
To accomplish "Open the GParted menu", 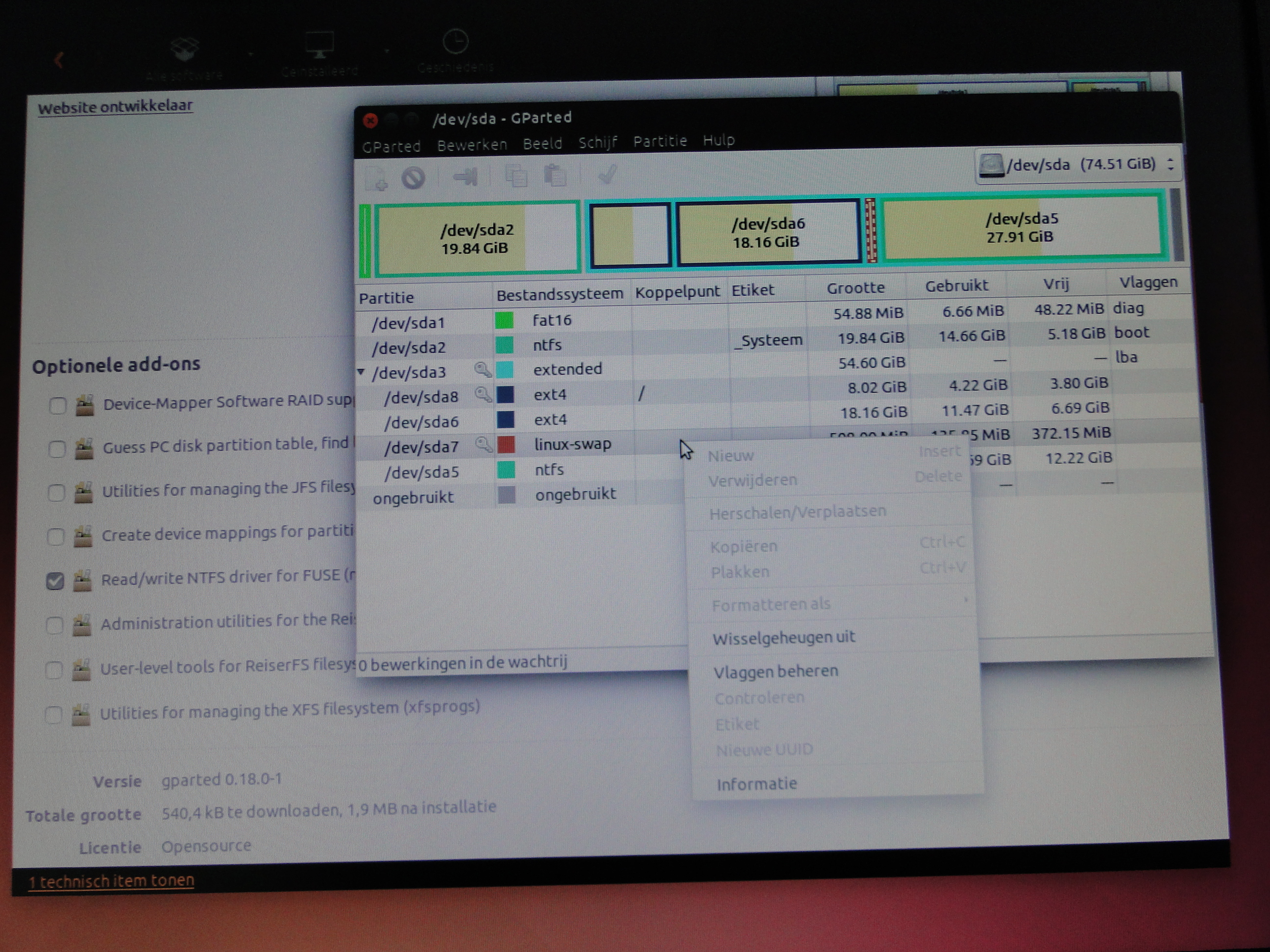I will [391, 147].
